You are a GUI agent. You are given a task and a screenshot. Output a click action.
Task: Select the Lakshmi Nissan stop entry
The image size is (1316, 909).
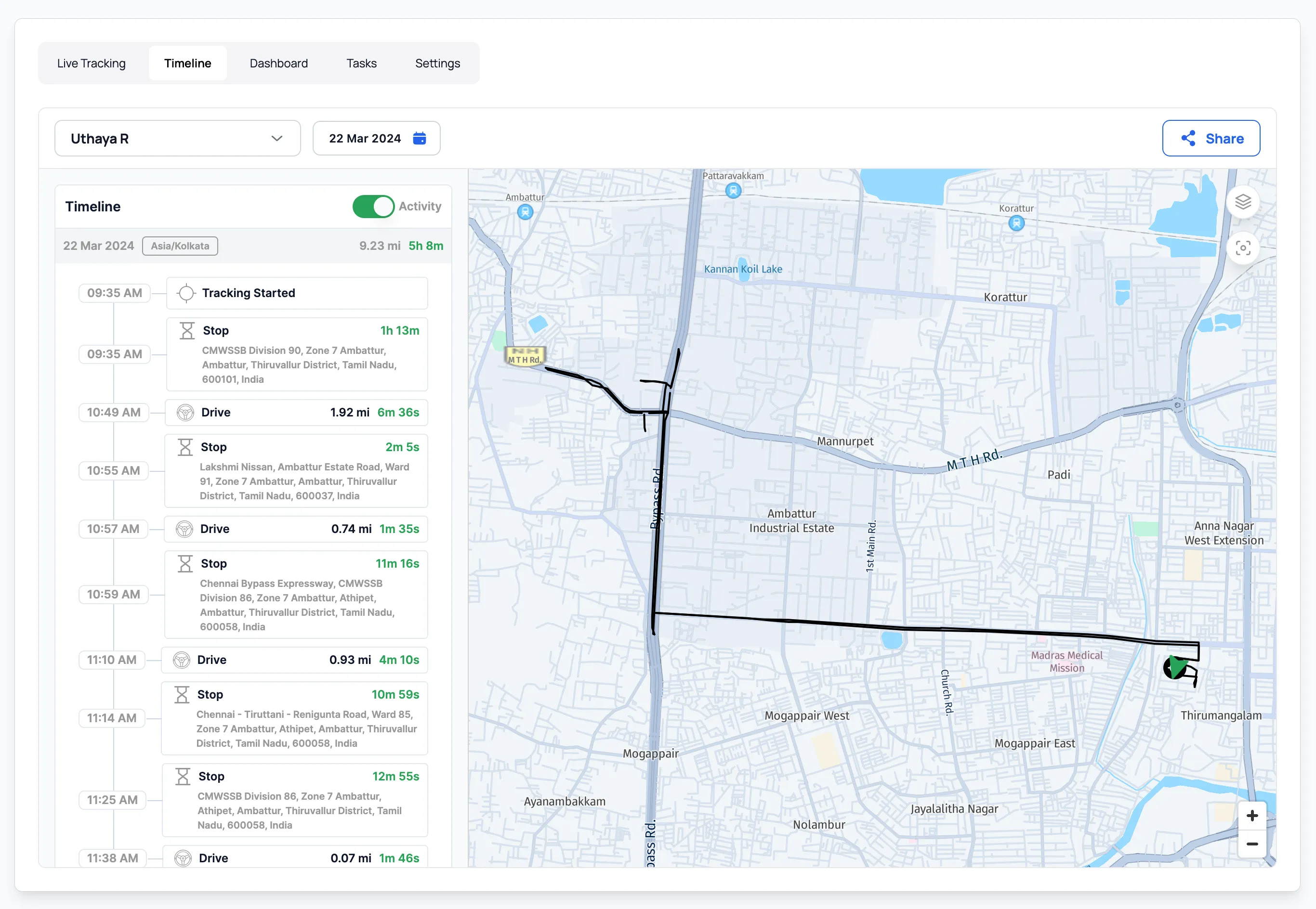pyautogui.click(x=296, y=471)
